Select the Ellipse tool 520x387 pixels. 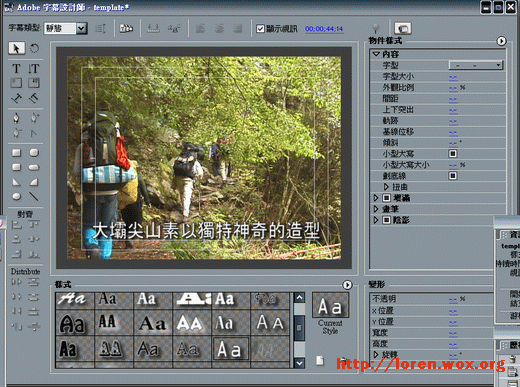(x=16, y=196)
